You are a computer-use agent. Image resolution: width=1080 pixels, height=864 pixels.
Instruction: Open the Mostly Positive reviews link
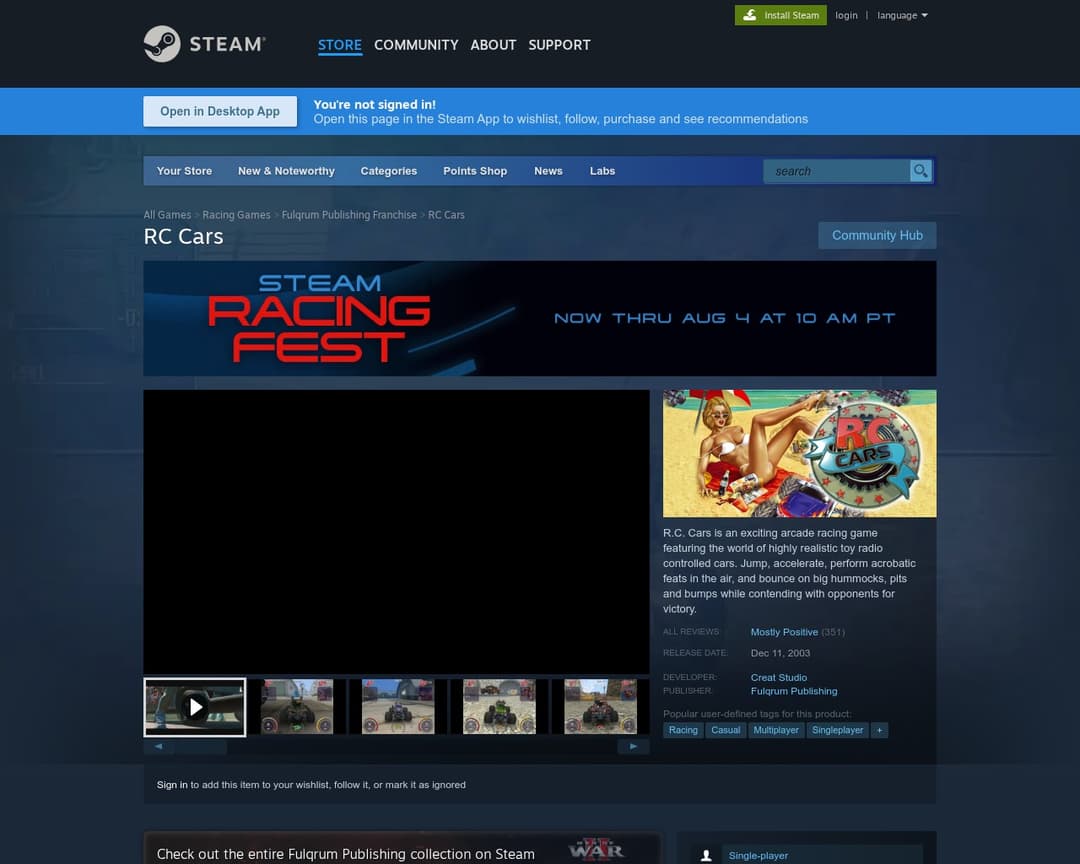pos(784,632)
